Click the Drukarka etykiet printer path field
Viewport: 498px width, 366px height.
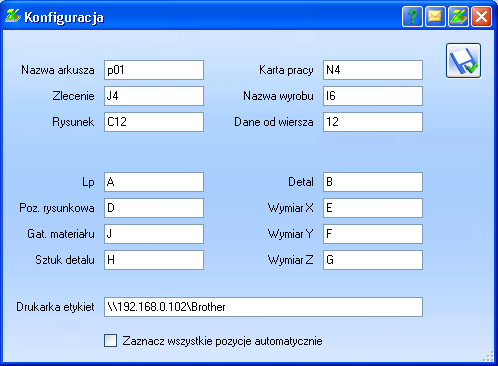263,307
